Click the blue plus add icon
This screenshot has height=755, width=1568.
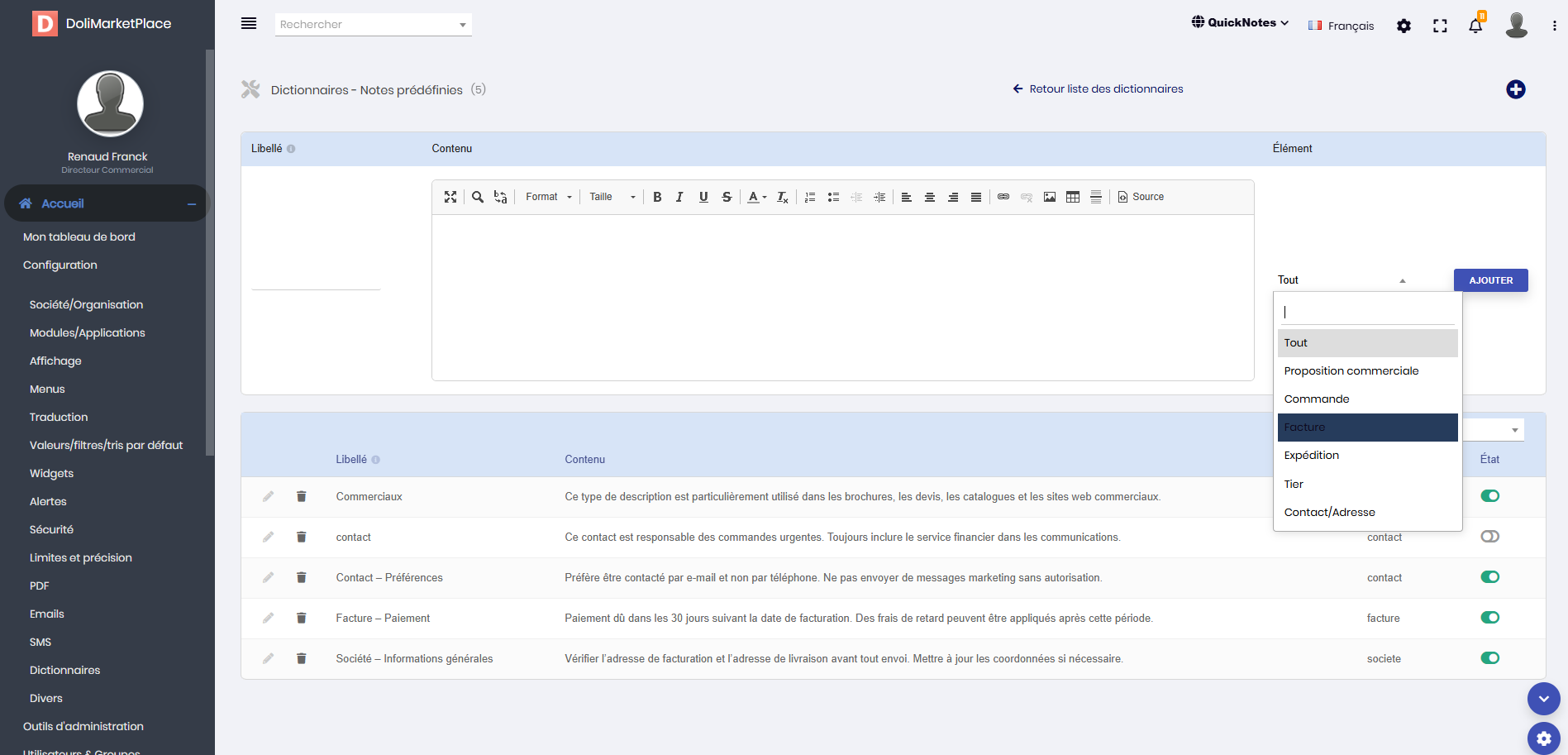1515,89
